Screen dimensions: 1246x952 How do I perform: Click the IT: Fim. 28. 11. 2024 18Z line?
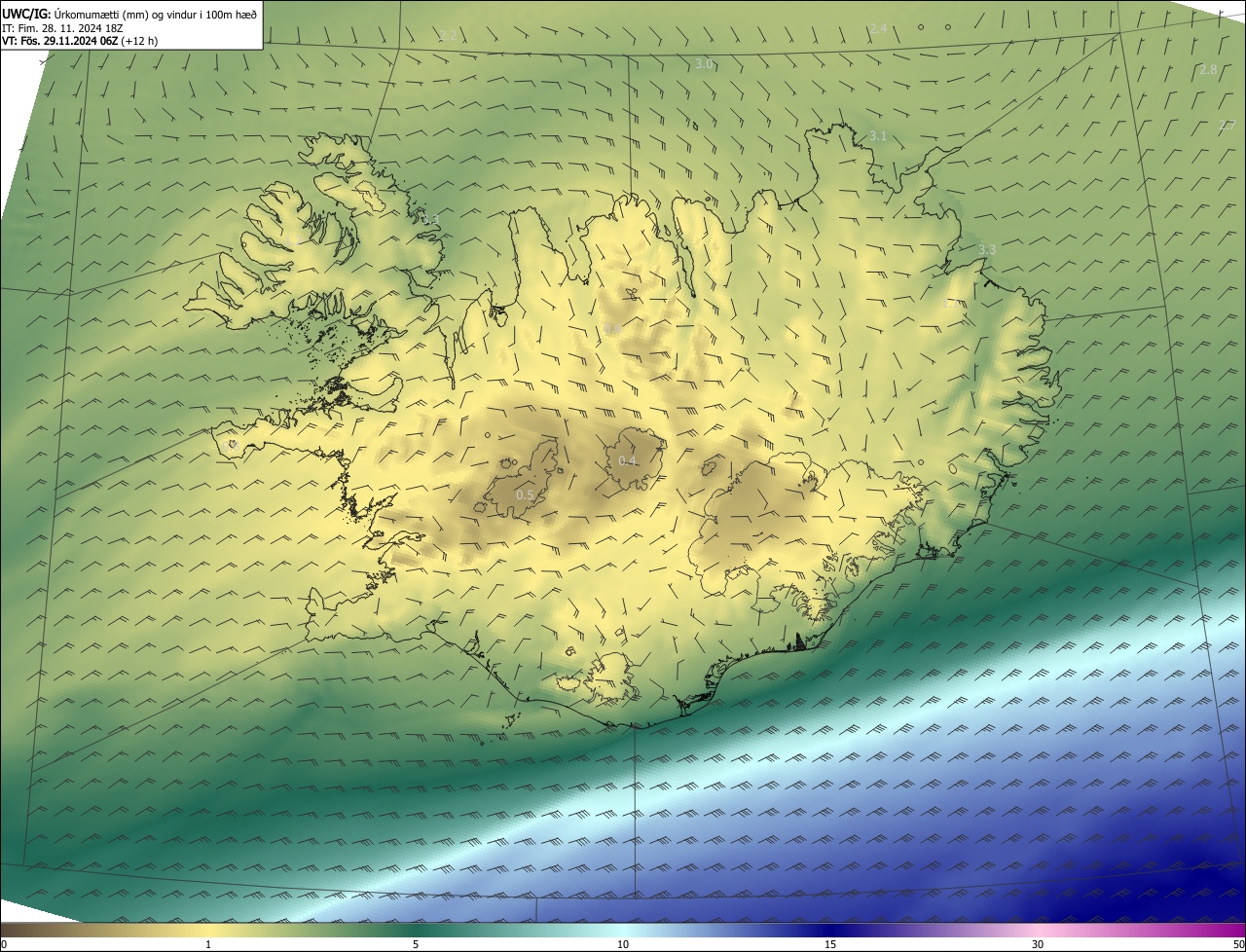coord(62,28)
